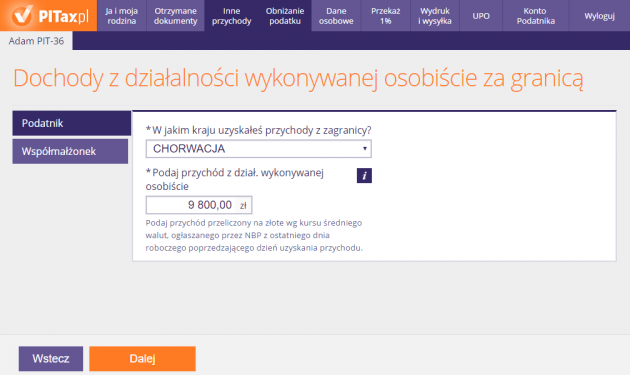Viewport: 630px width, 375px height.
Task: Click the orange Dalej button
Action: (142, 359)
